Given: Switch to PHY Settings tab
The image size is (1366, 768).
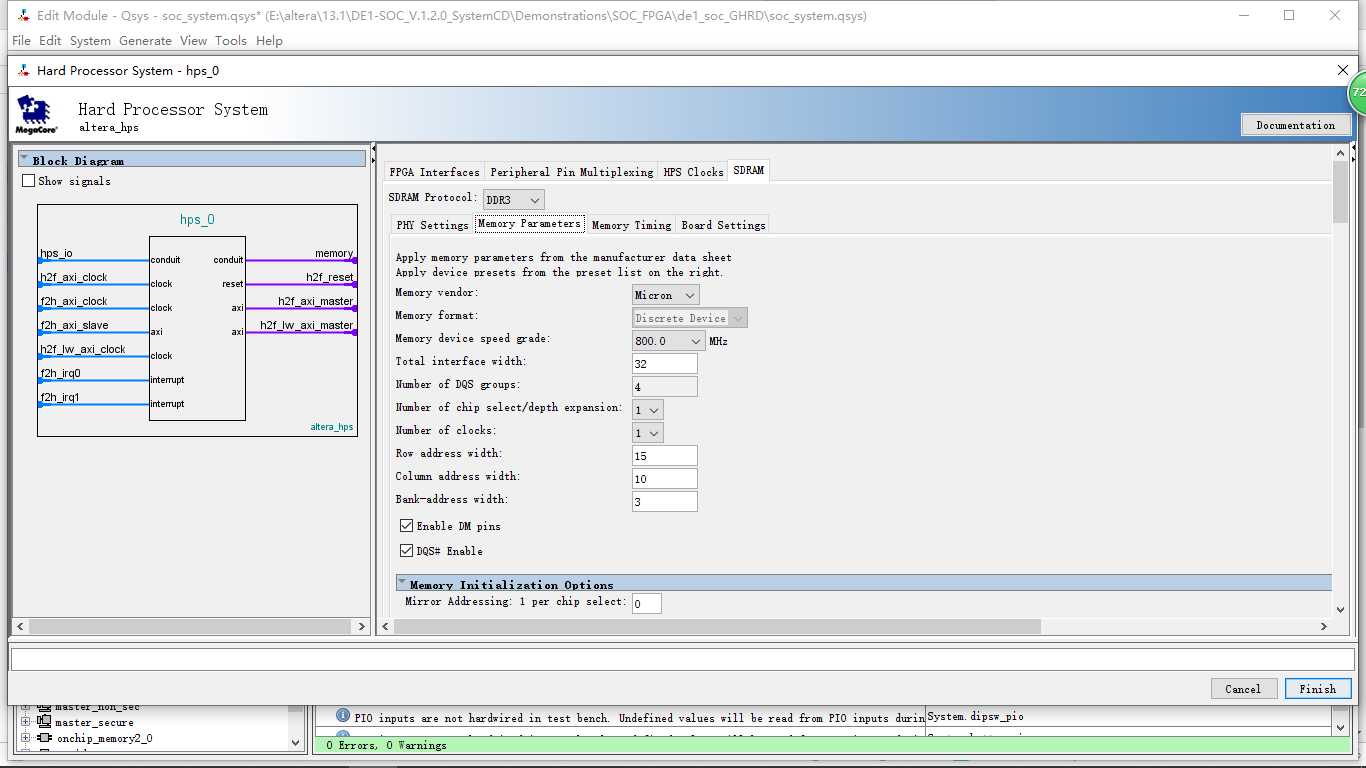Looking at the screenshot, I should (x=432, y=225).
